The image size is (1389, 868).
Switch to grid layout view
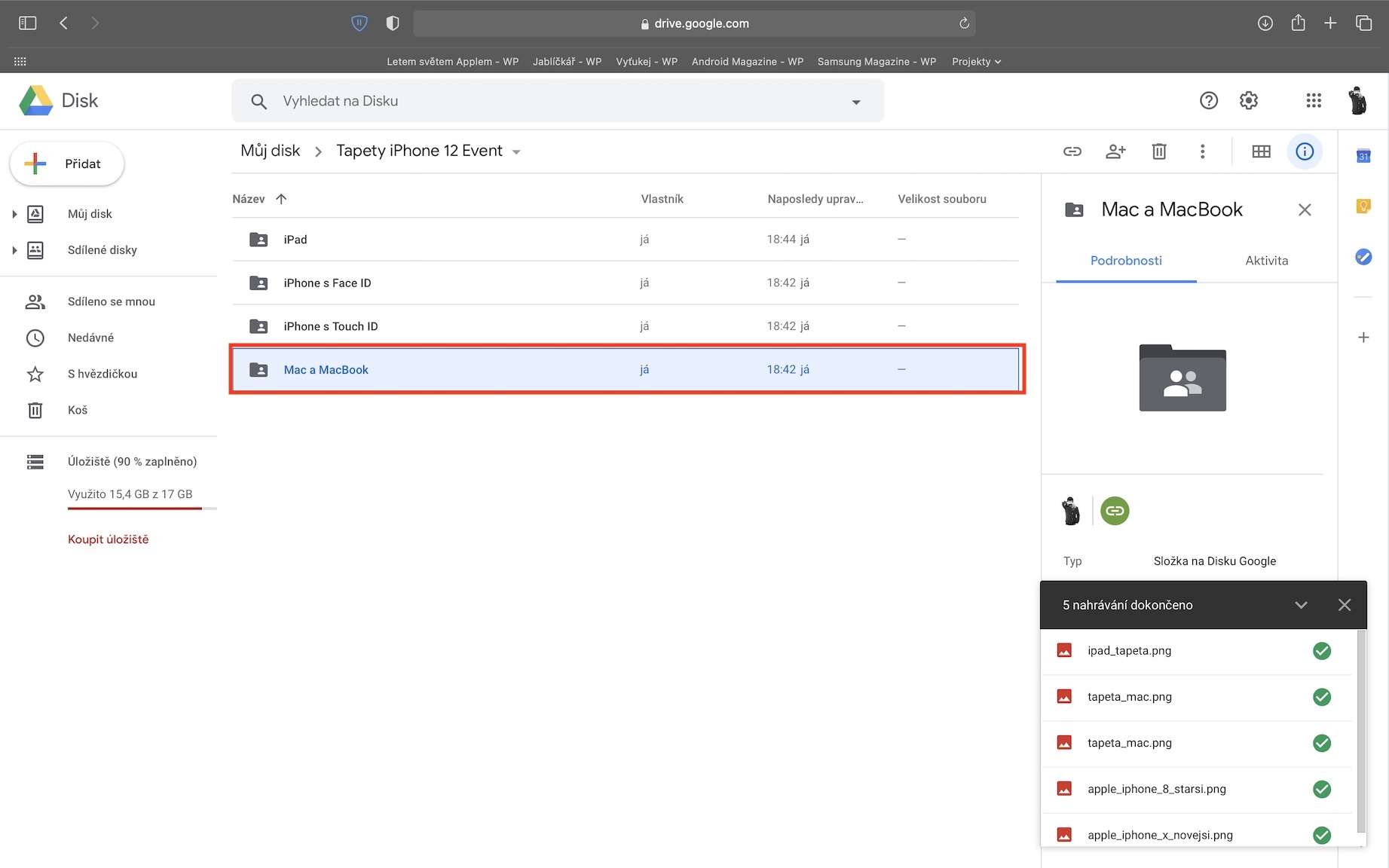pos(1261,151)
